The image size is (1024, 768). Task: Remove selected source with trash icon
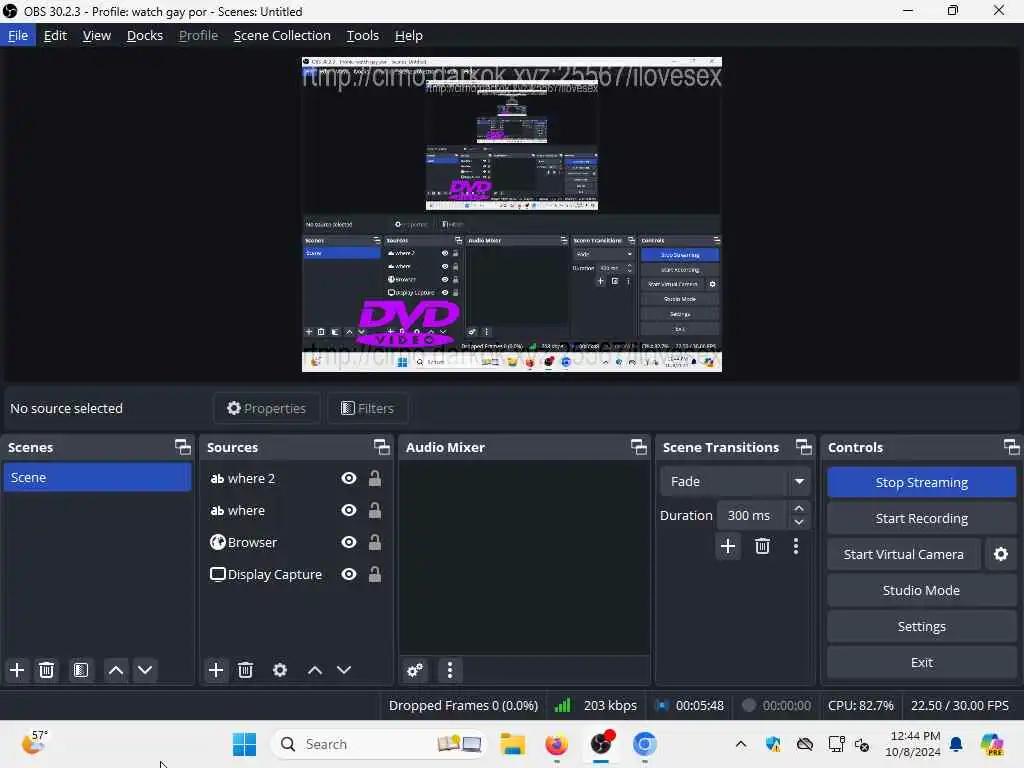point(246,670)
